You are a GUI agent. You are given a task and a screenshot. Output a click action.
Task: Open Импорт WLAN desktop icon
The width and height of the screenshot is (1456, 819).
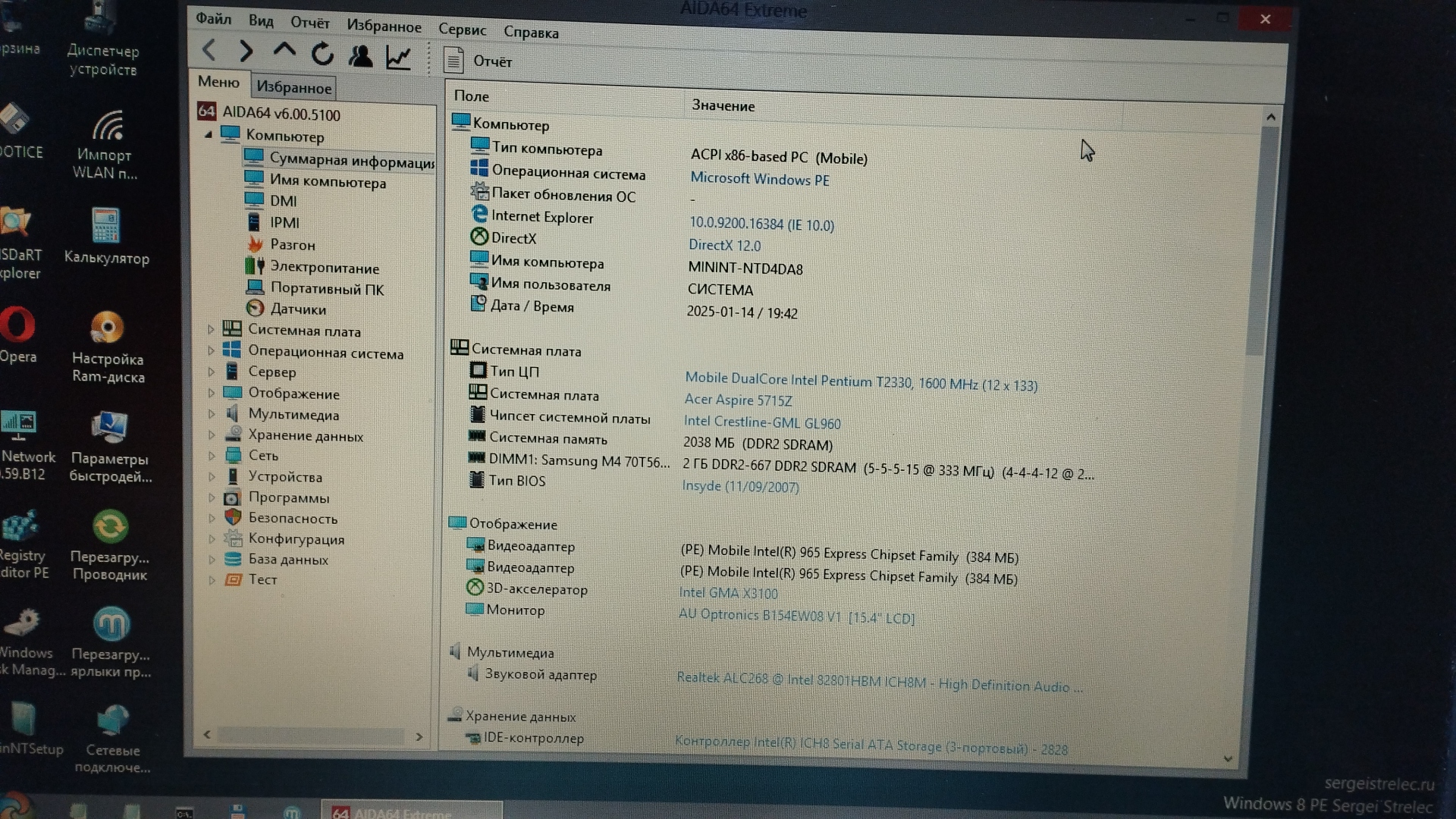(105, 144)
